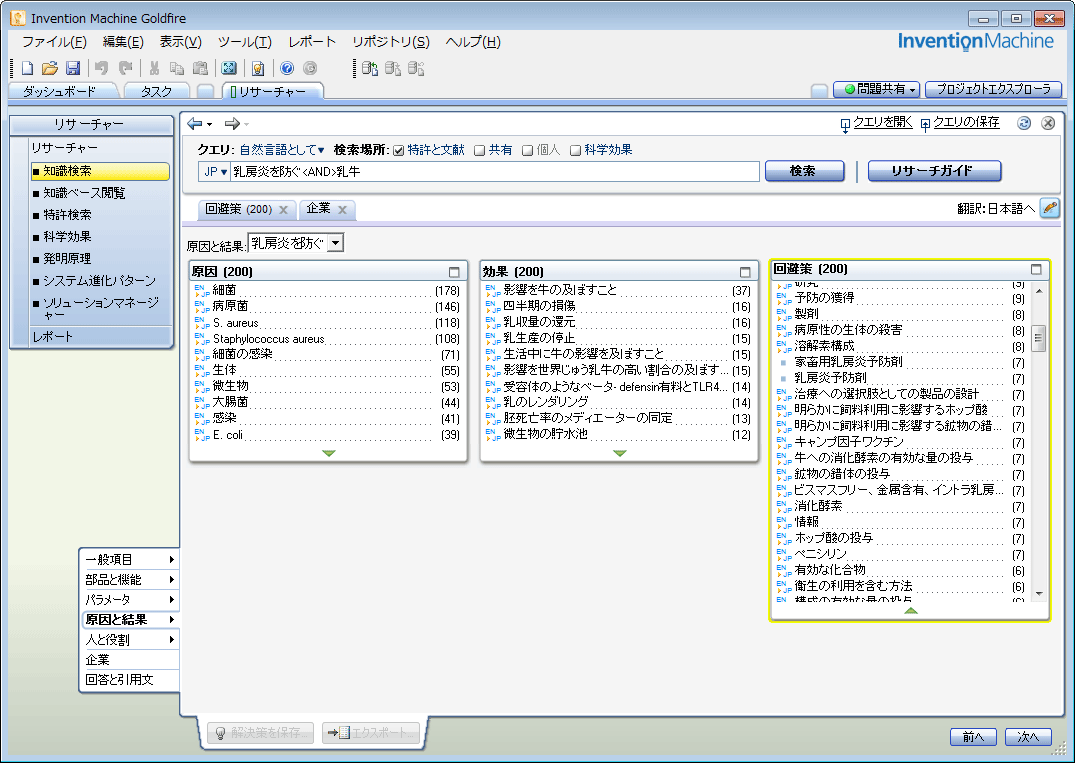Expand the 部品と機能 submenu
The height and width of the screenshot is (763, 1075).
point(130,579)
